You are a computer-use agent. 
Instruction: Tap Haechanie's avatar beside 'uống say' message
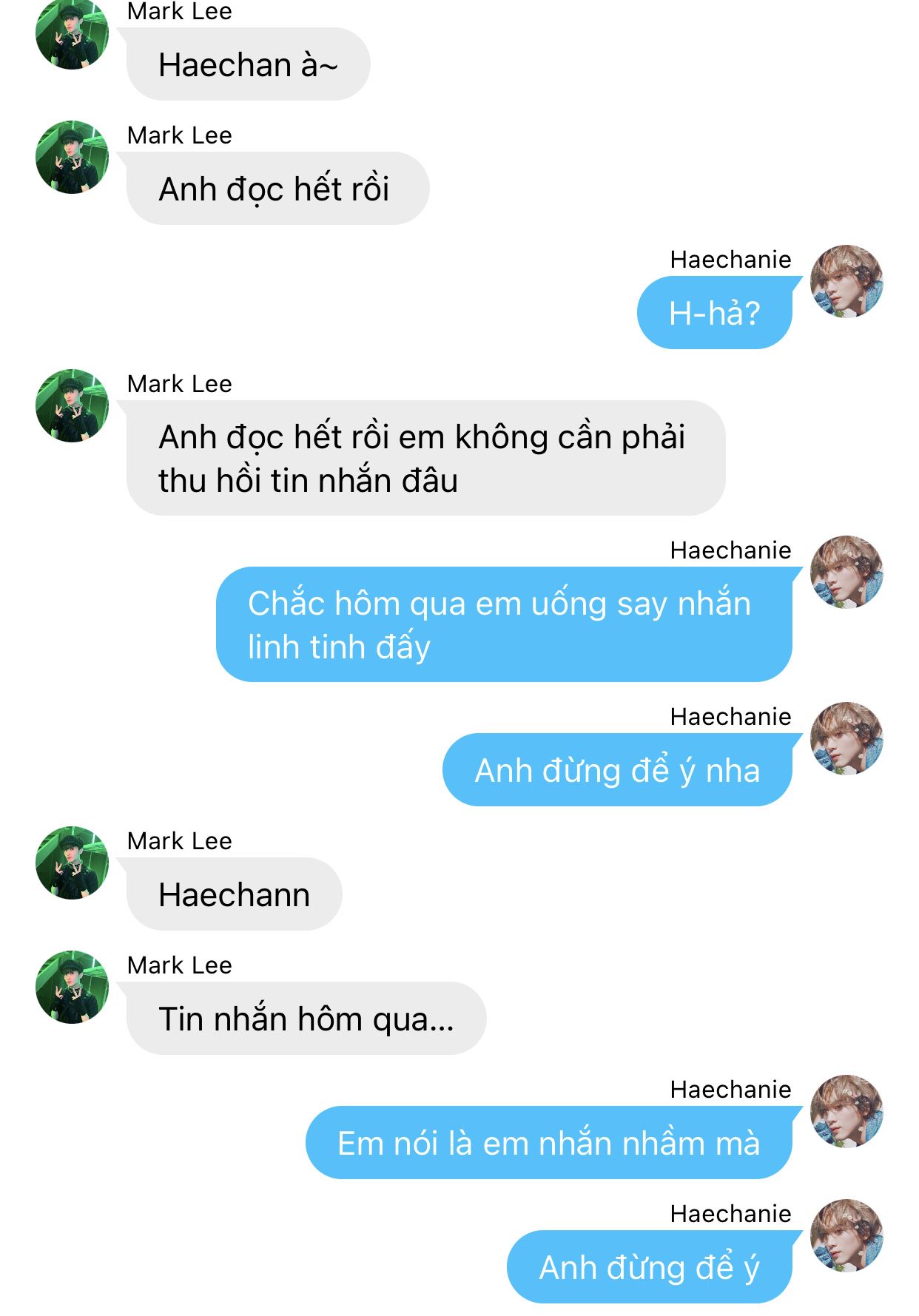click(846, 573)
